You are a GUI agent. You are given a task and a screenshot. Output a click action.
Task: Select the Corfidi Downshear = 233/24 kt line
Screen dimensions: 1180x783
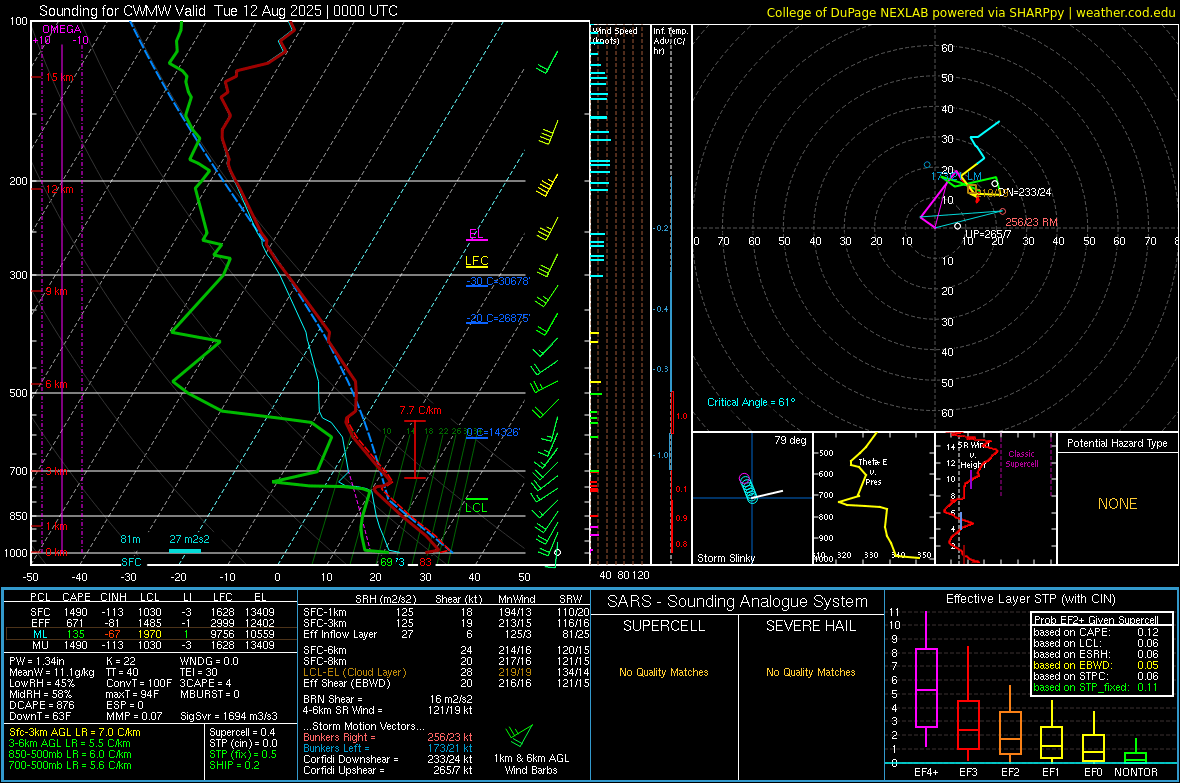click(x=387, y=760)
